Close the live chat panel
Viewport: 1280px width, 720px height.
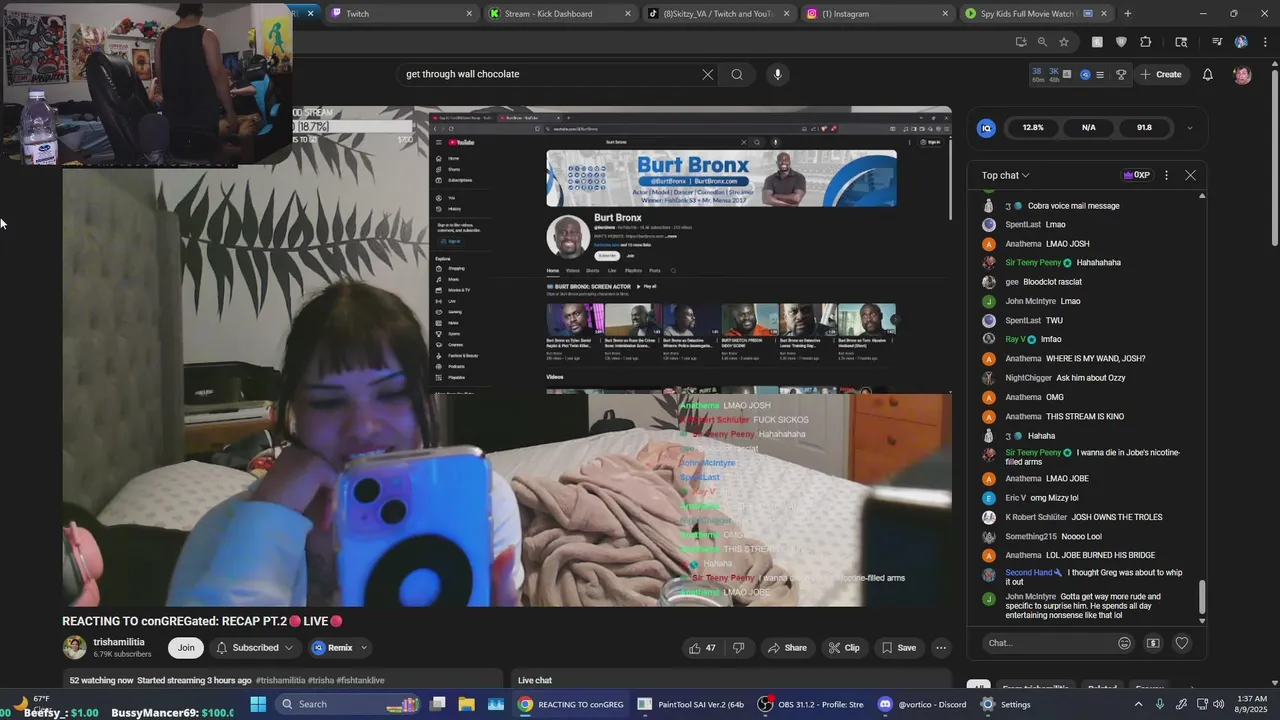click(x=1190, y=175)
